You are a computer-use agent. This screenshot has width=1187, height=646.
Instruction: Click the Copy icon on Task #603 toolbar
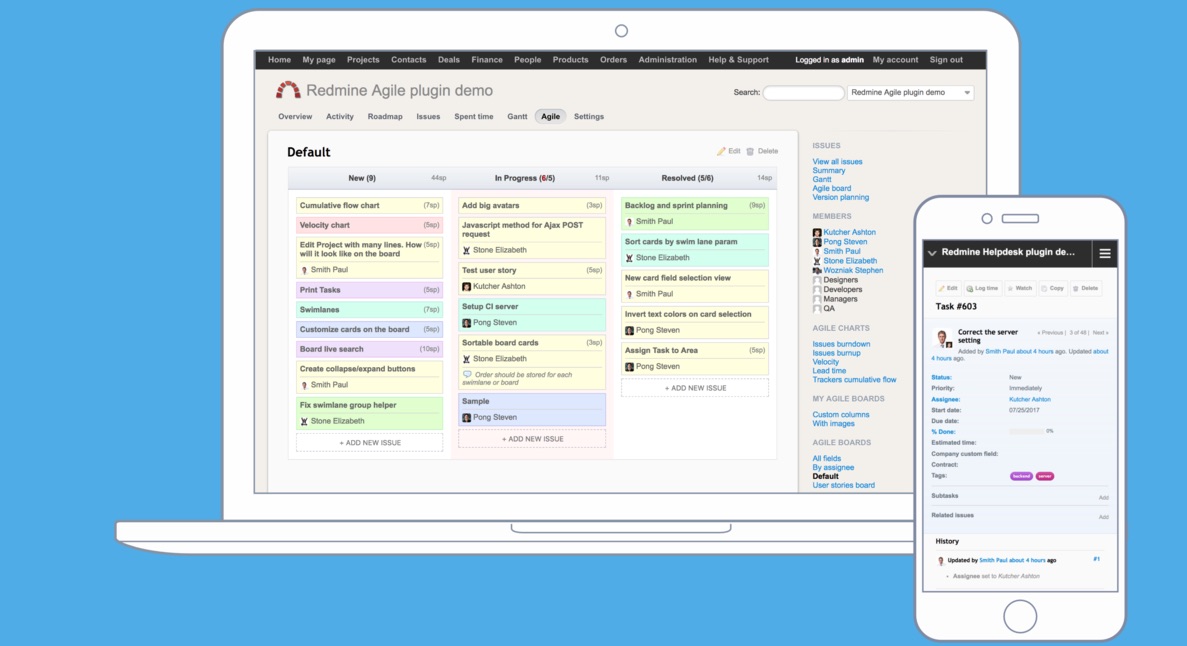coord(1044,288)
